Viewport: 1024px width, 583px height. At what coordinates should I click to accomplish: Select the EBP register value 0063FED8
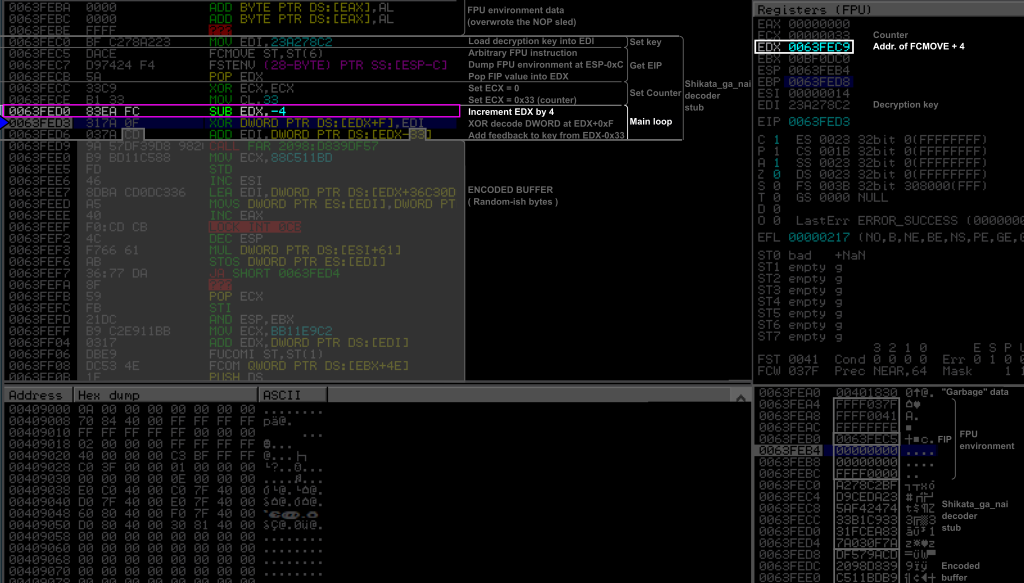(x=819, y=82)
